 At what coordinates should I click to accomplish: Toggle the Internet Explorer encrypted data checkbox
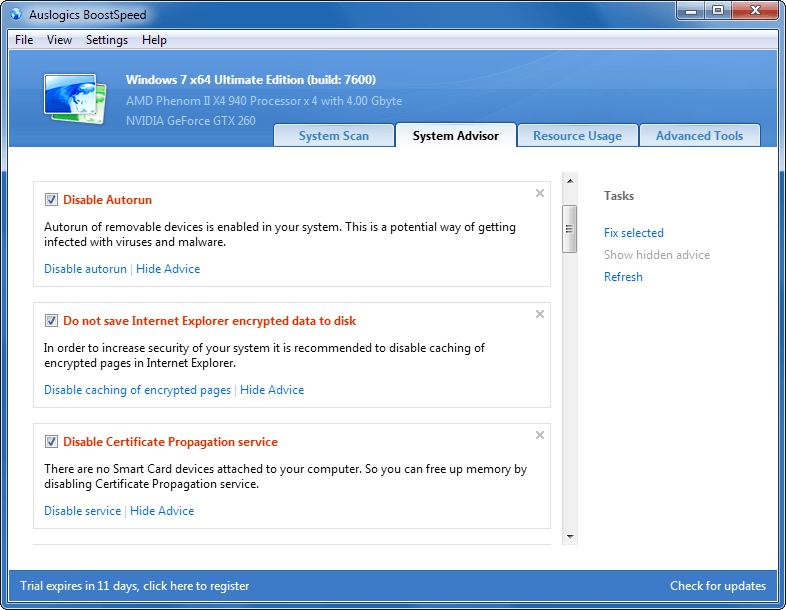click(51, 321)
